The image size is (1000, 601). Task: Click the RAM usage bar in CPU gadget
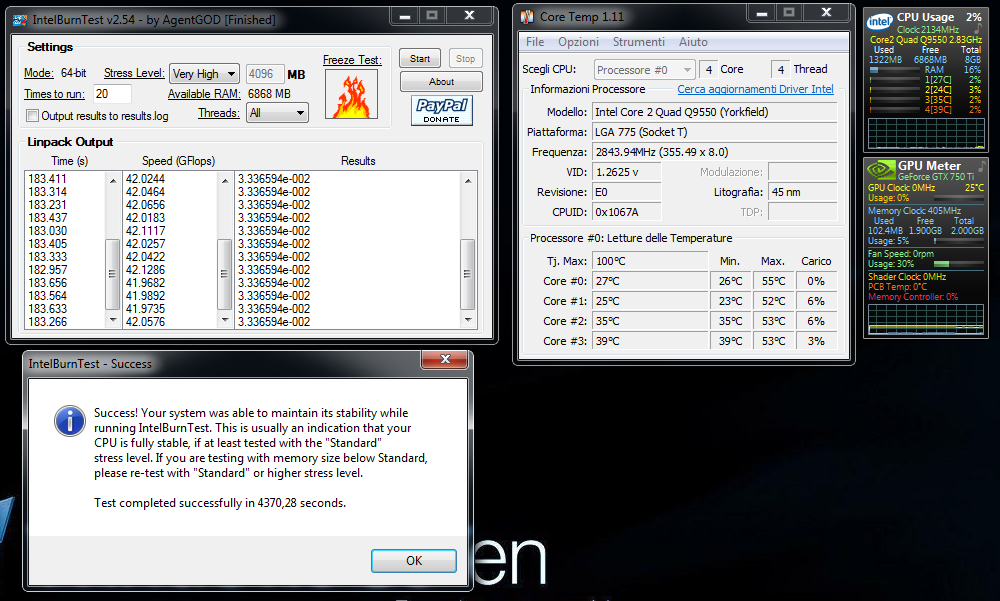click(x=894, y=70)
